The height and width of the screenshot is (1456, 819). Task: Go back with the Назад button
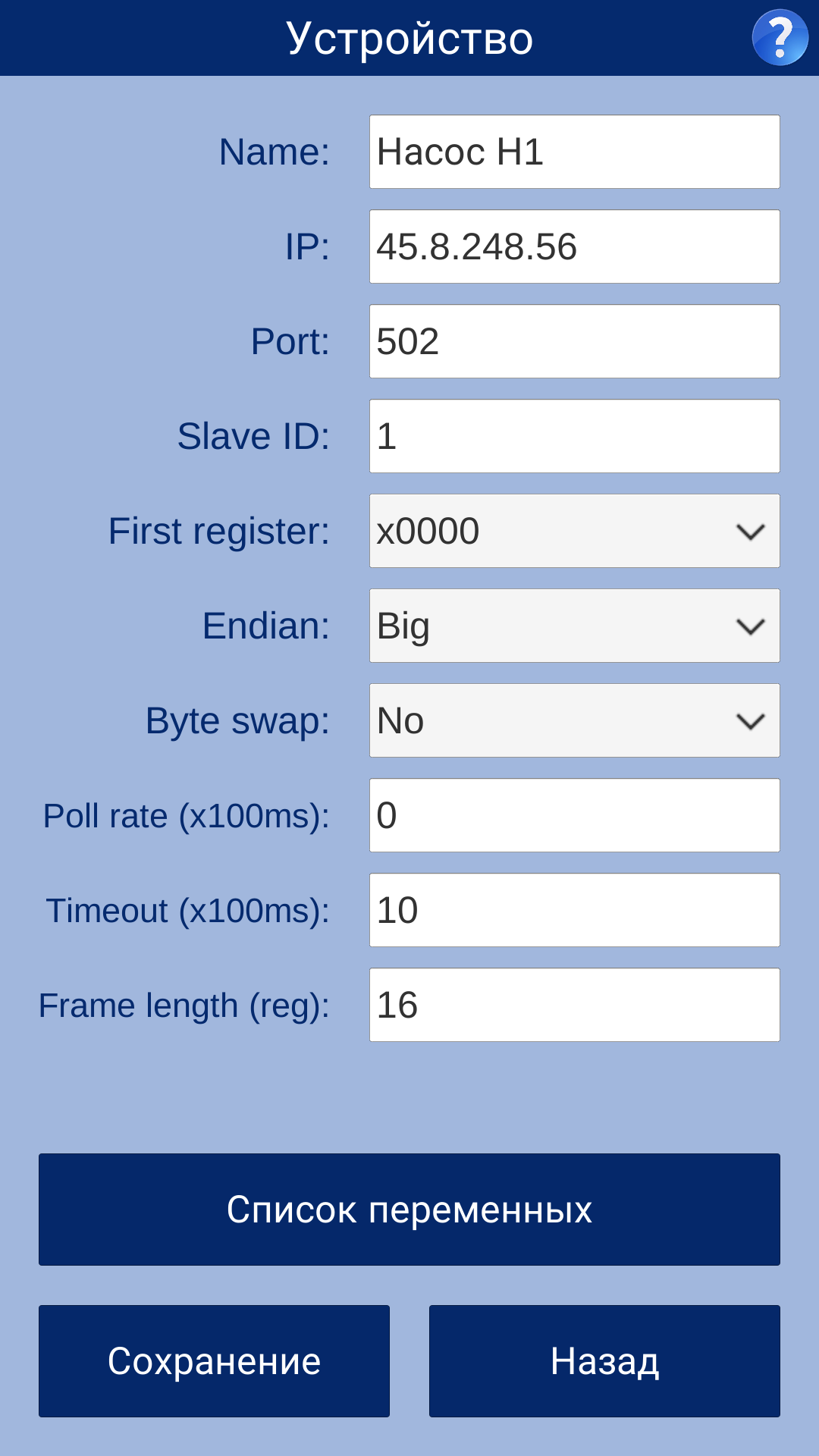point(604,1361)
